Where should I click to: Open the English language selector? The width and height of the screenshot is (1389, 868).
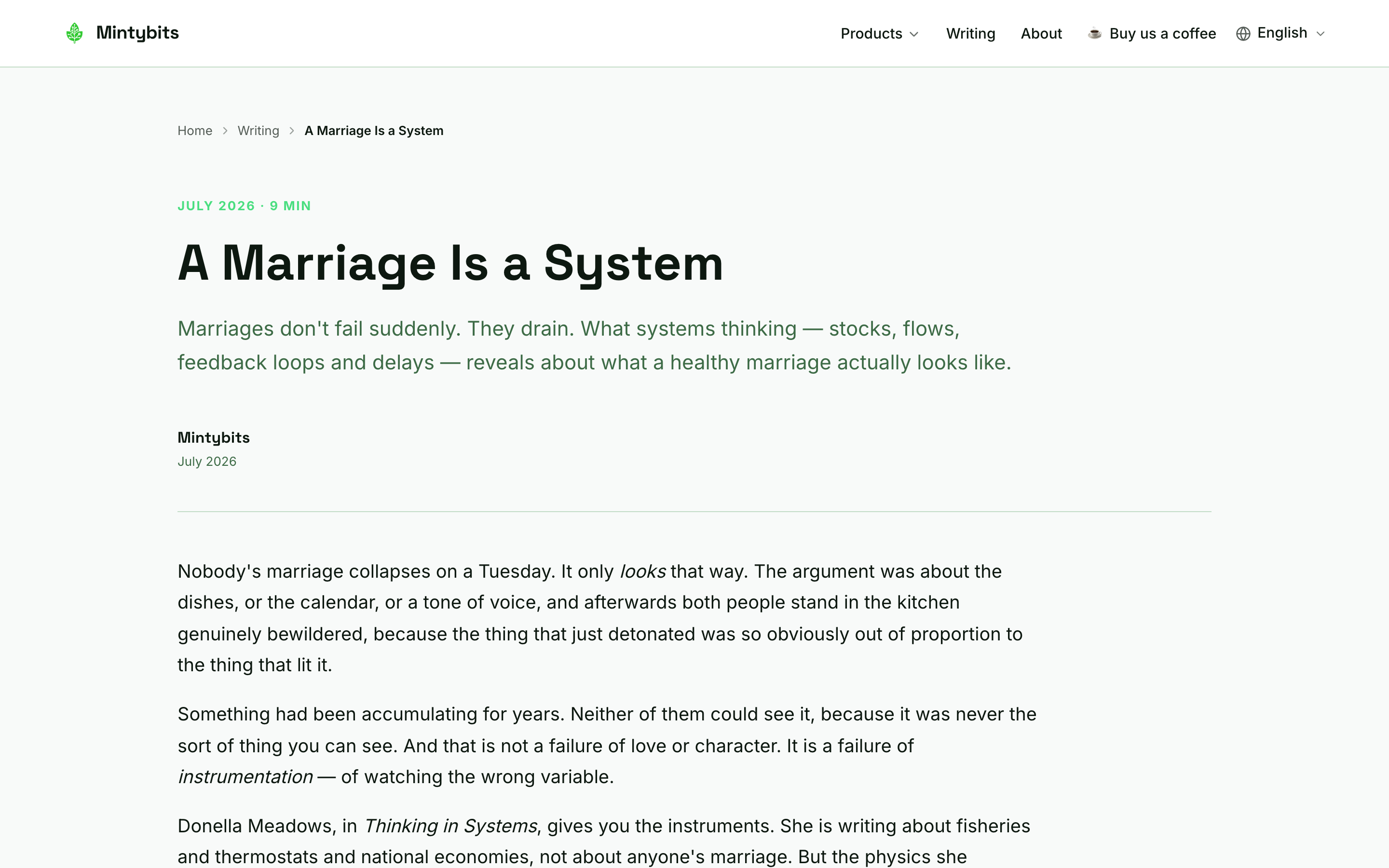[1280, 33]
